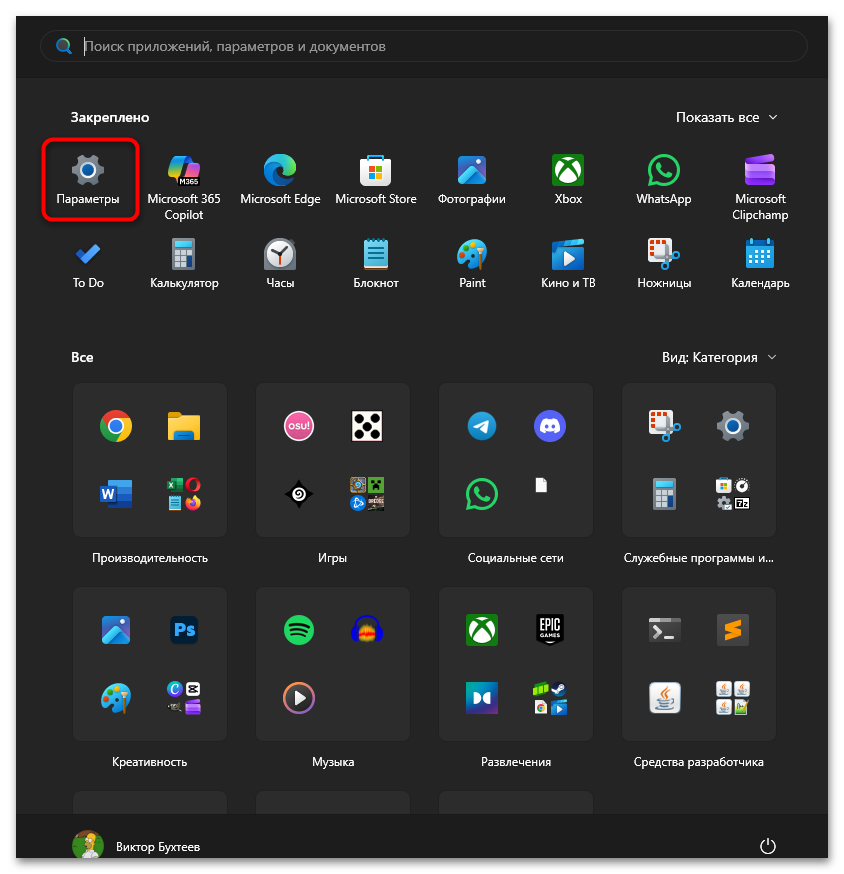The width and height of the screenshot is (844, 874).
Task: Launch Paint in Креативность group
Action: (x=116, y=698)
